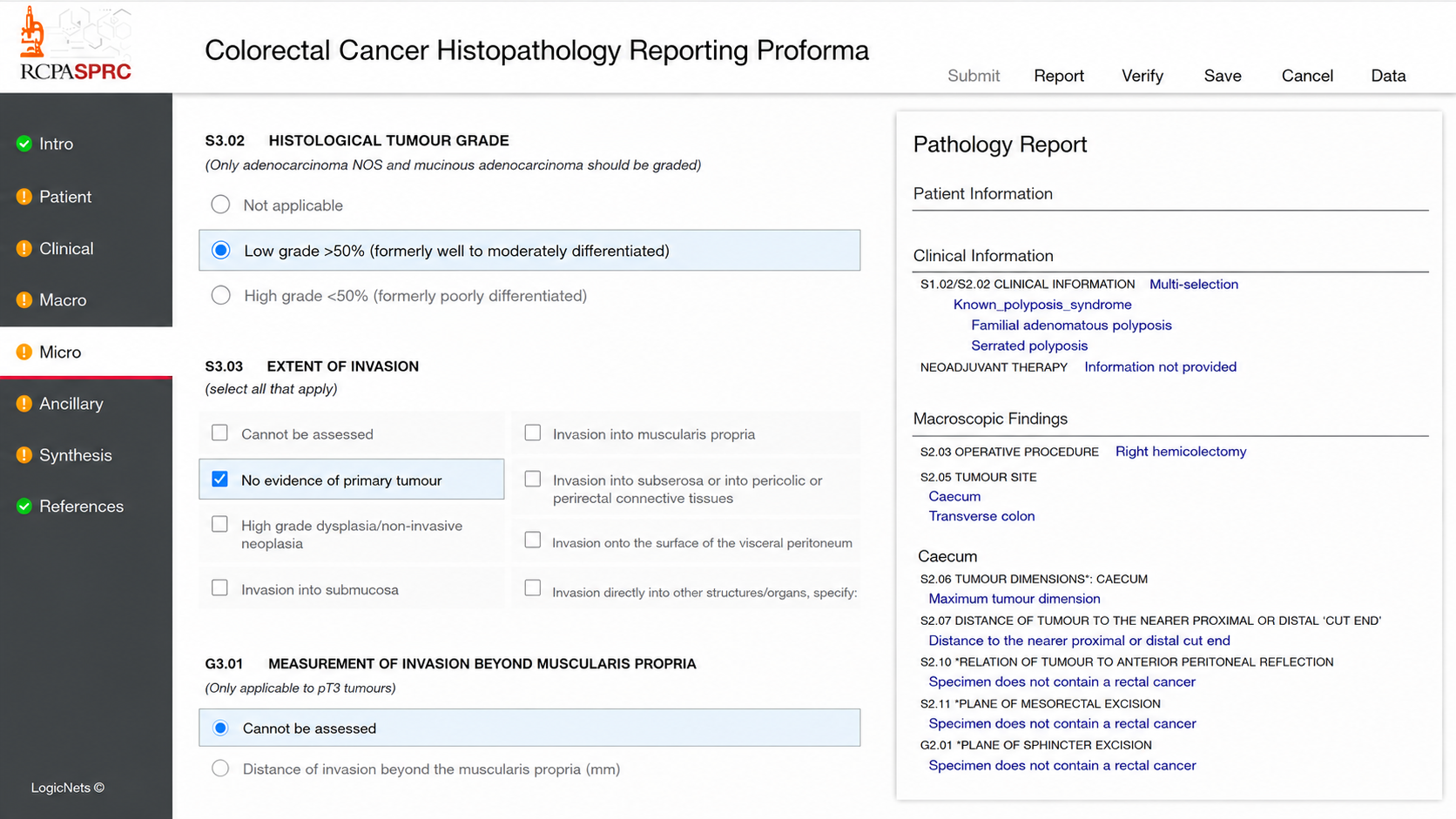Check Invasion onto visceral peritoneum surface

(533, 540)
